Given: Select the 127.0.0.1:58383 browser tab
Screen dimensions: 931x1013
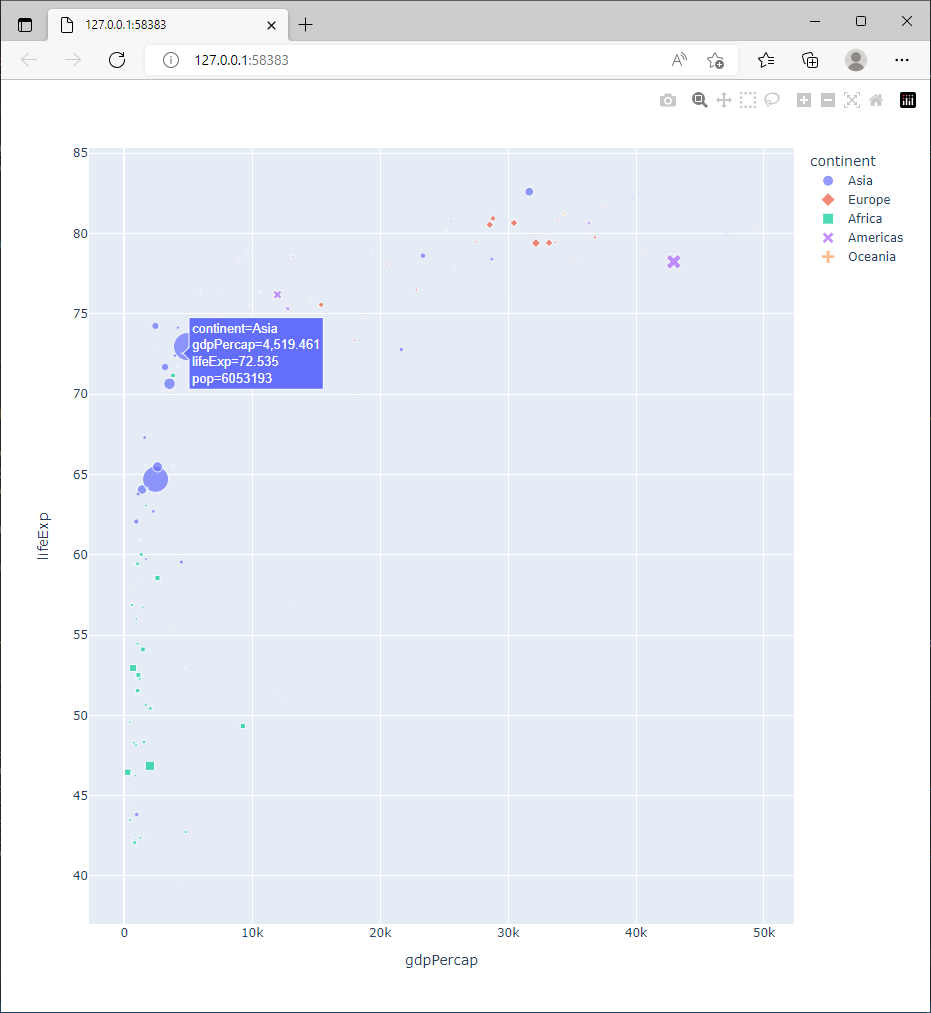Looking at the screenshot, I should (x=160, y=24).
